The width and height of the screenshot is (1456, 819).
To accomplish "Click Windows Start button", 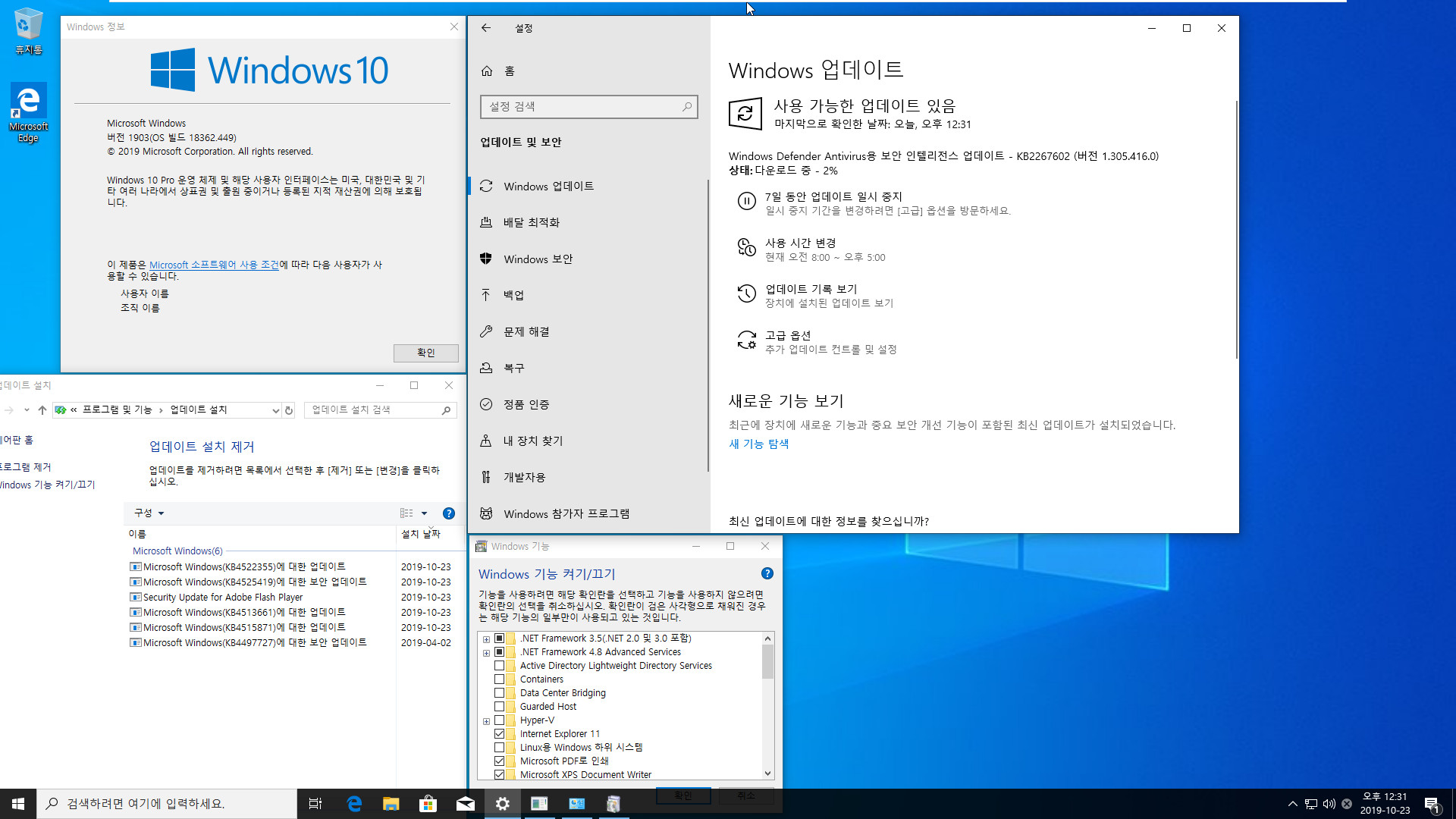I will click(x=18, y=804).
